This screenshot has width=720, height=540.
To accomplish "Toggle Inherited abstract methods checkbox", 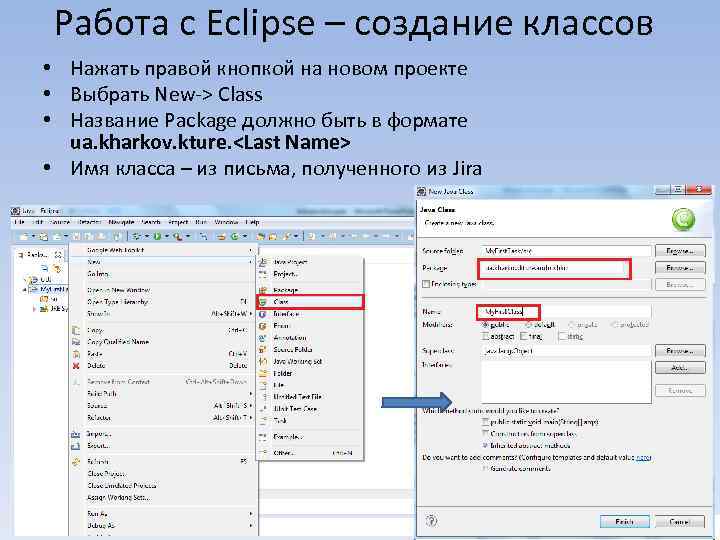I will (485, 445).
